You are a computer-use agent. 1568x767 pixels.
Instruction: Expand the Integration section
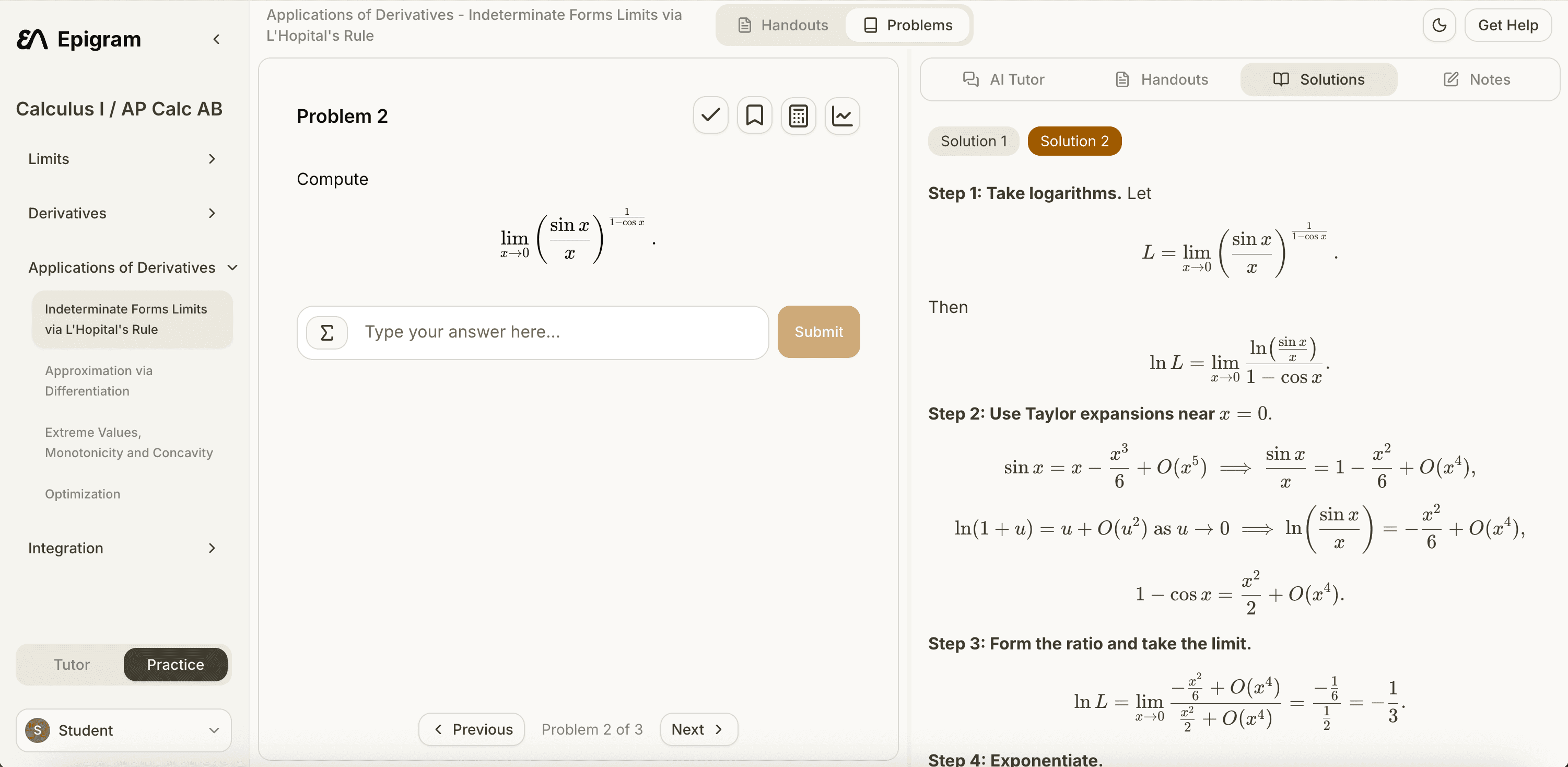(122, 548)
